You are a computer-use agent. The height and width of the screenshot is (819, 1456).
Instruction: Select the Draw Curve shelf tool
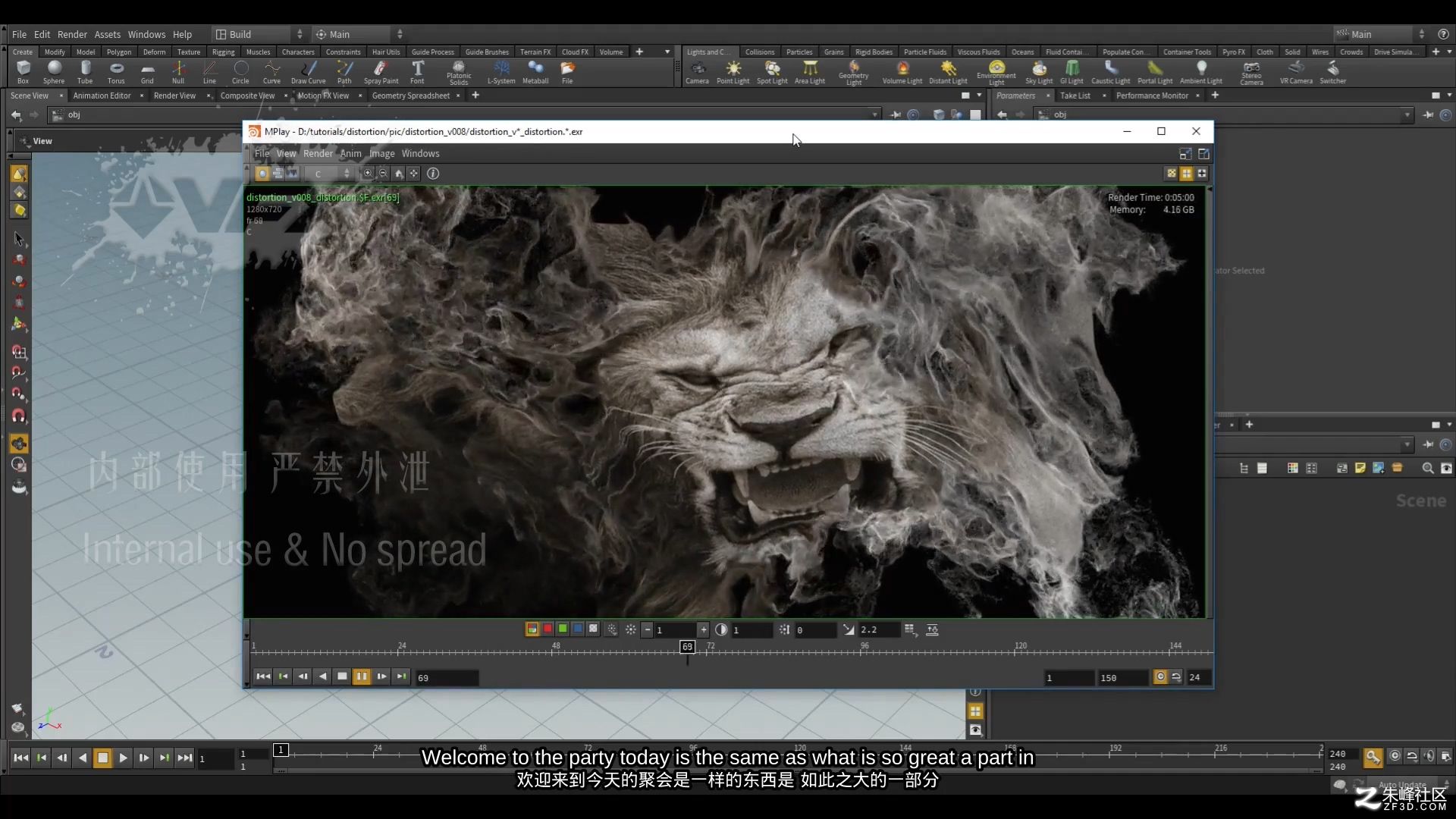pyautogui.click(x=308, y=73)
